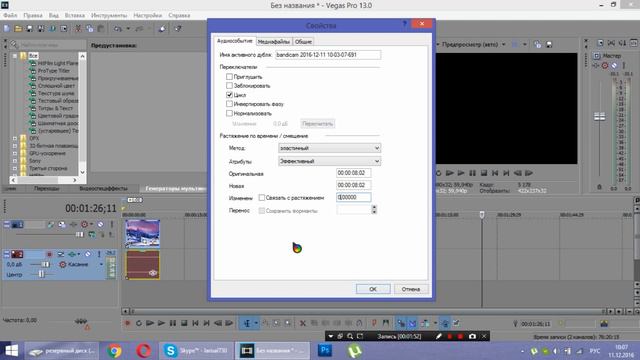Enable the Нормализовать checkbox
The height and width of the screenshot is (360, 640).
coord(229,113)
